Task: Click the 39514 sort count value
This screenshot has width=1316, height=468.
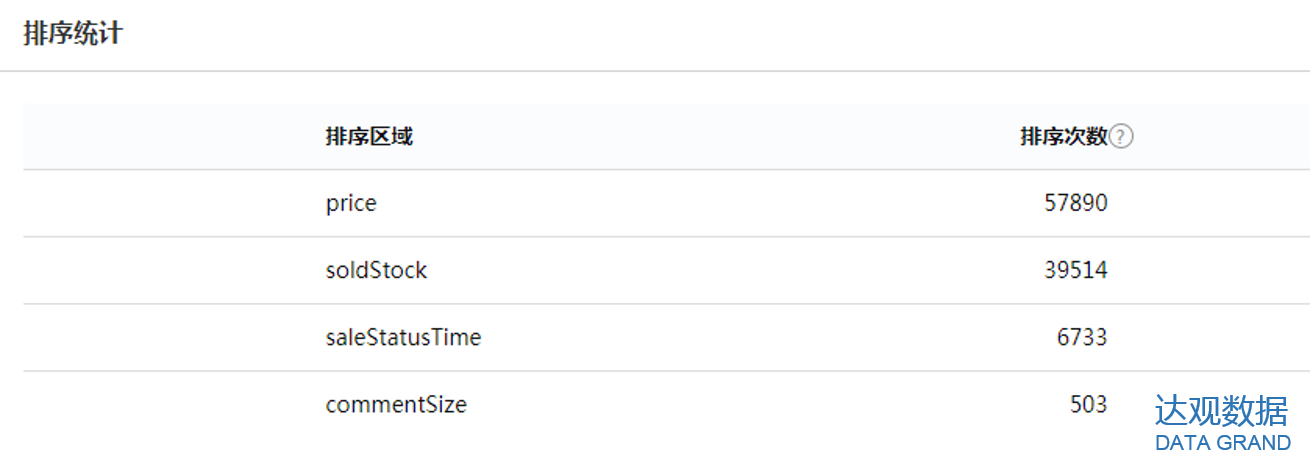Action: 1075,271
